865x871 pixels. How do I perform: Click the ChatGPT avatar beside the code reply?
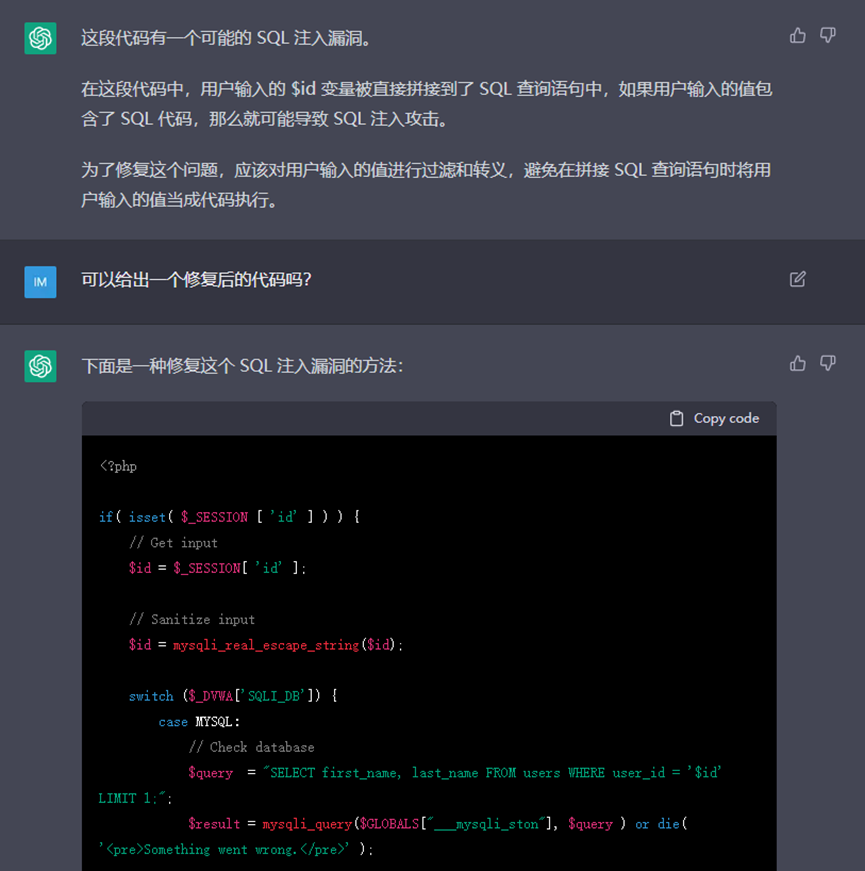[40, 366]
